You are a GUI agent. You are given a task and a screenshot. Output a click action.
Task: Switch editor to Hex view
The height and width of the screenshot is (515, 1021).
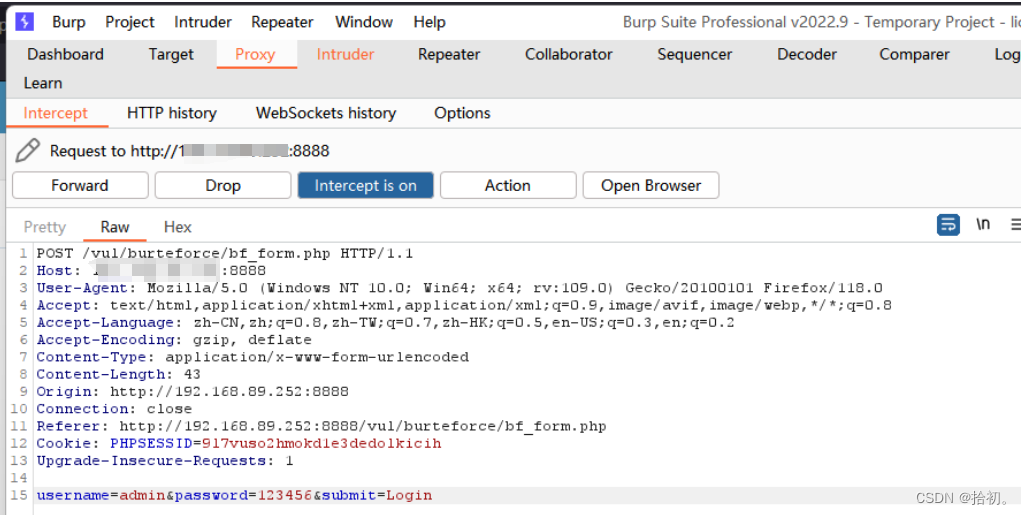(x=177, y=227)
